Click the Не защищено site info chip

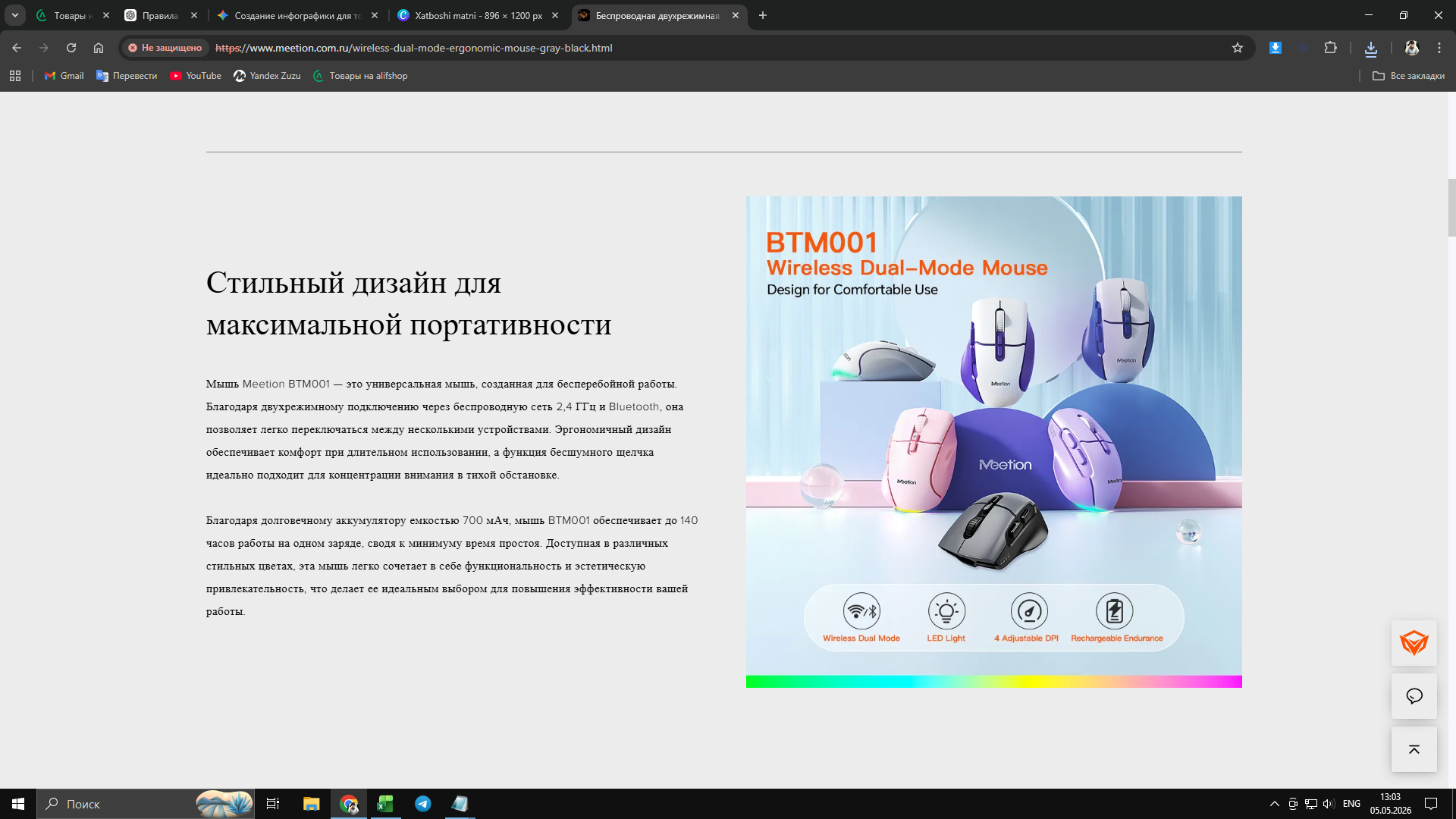165,48
